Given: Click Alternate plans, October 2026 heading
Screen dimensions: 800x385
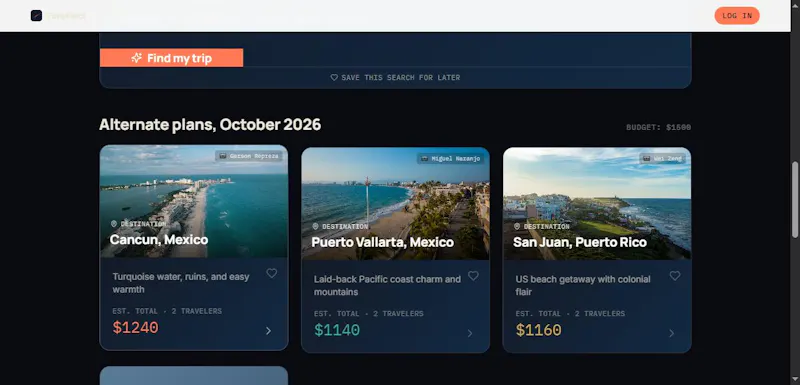Looking at the screenshot, I should point(210,125).
